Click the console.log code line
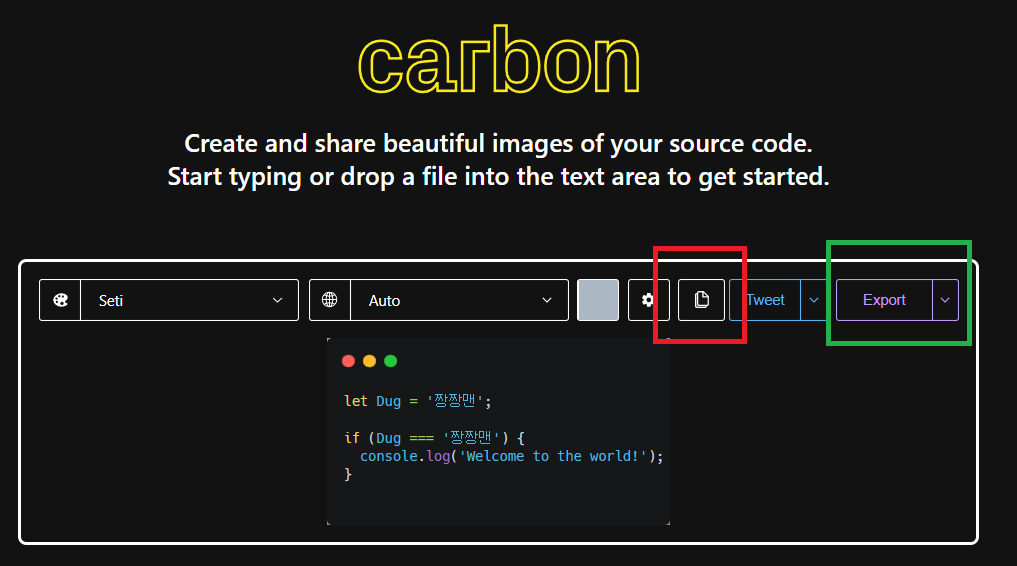Screen dimensions: 1017x566 (511, 456)
